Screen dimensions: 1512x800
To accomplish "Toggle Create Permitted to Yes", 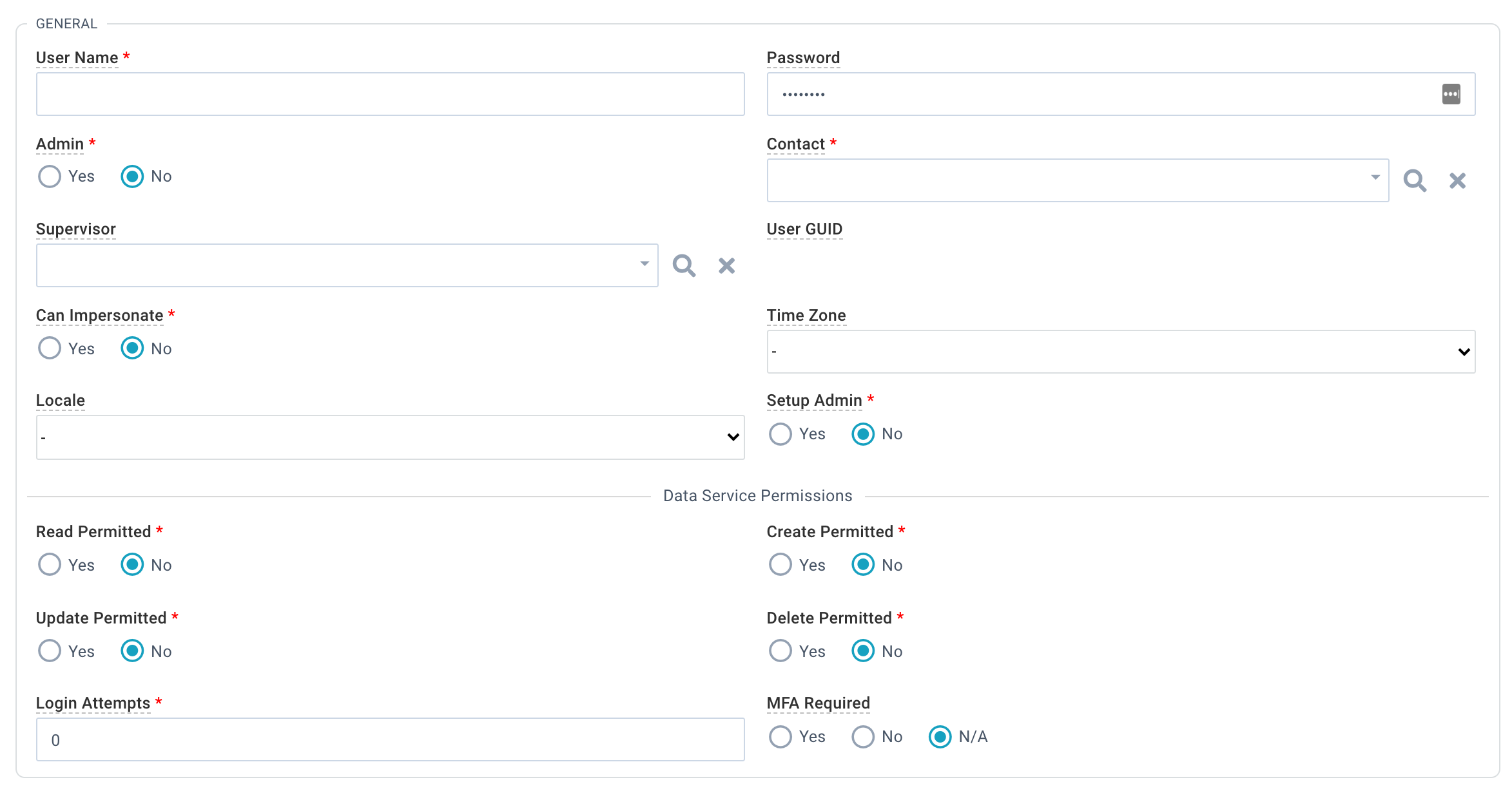I will [780, 565].
